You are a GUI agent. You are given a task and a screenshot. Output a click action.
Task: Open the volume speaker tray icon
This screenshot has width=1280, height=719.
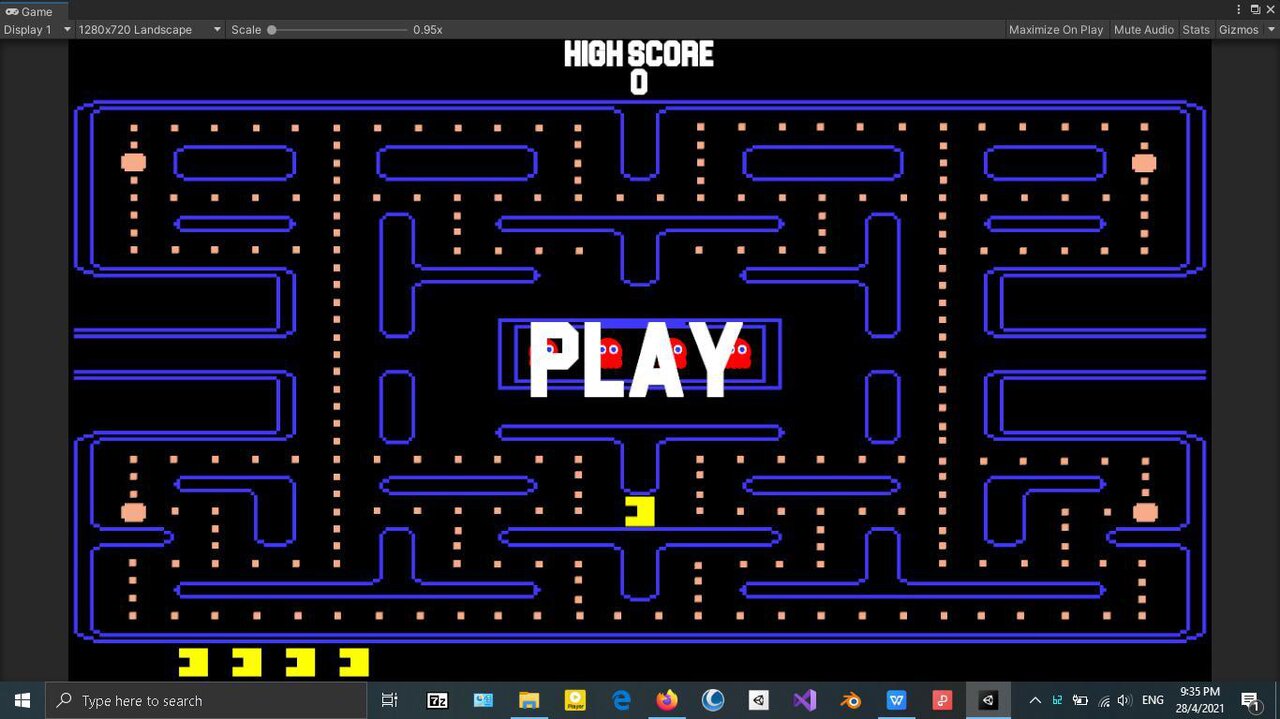(x=1124, y=700)
